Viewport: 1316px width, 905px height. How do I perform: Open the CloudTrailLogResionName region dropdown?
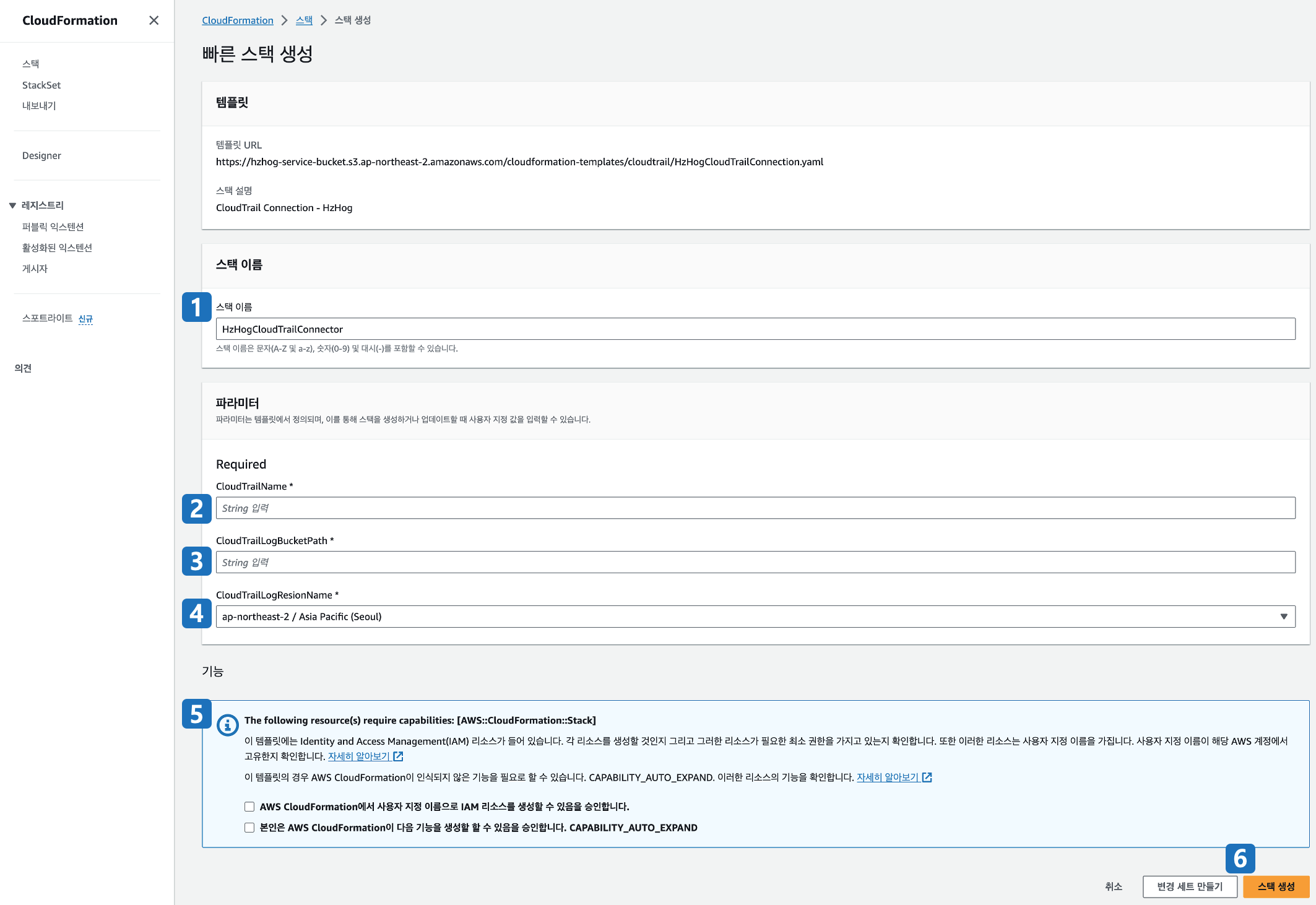pos(755,617)
